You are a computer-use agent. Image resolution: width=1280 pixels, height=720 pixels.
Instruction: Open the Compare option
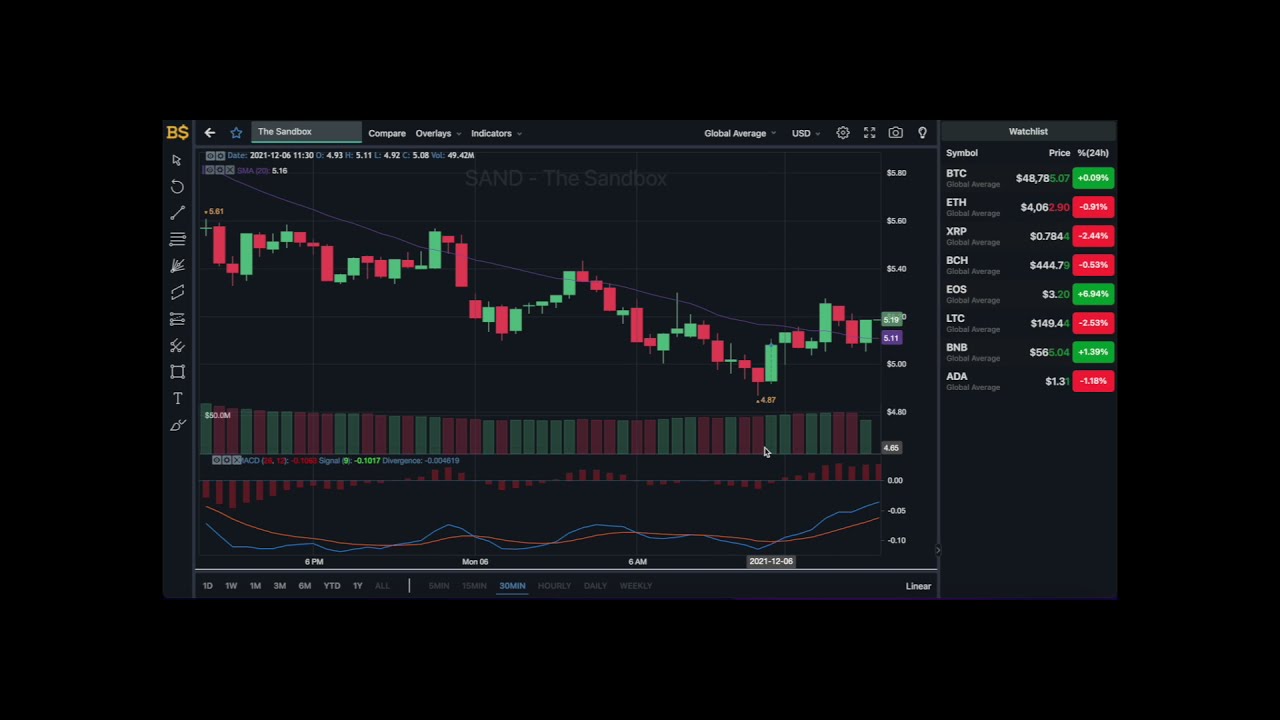pyautogui.click(x=387, y=133)
